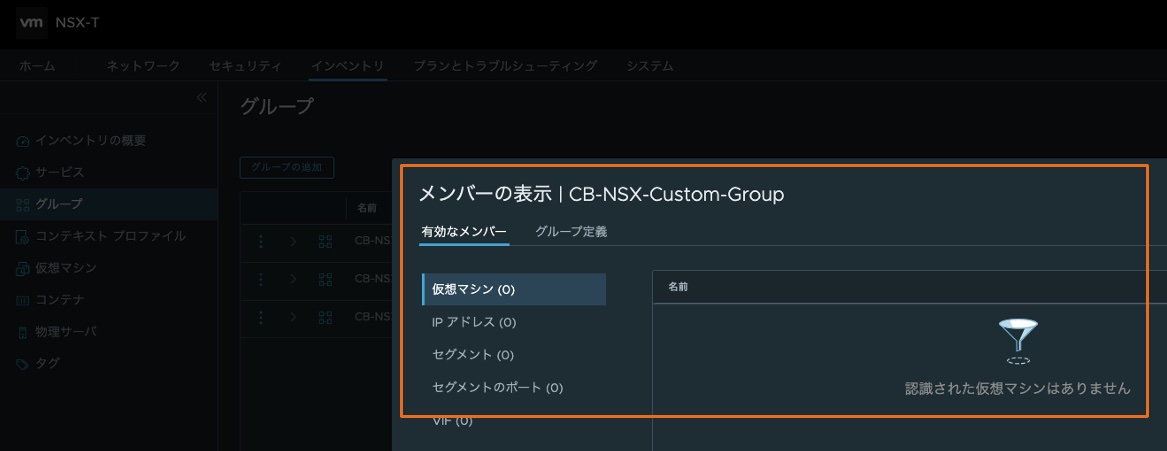The width and height of the screenshot is (1167, 451).
Task: Switch to グループ定義 tab
Action: click(x=572, y=231)
